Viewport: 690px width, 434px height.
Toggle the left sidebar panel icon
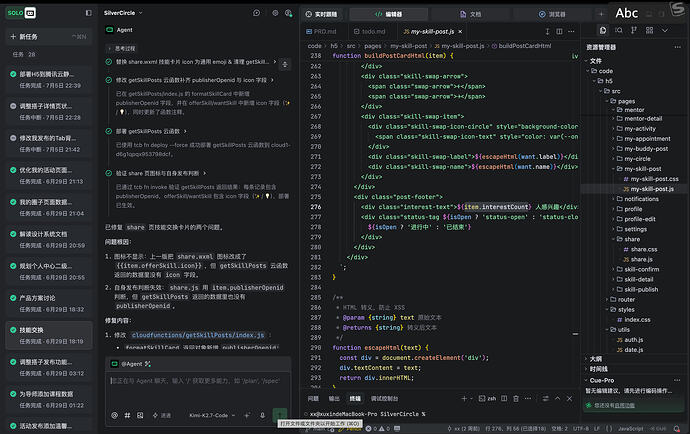coord(88,13)
